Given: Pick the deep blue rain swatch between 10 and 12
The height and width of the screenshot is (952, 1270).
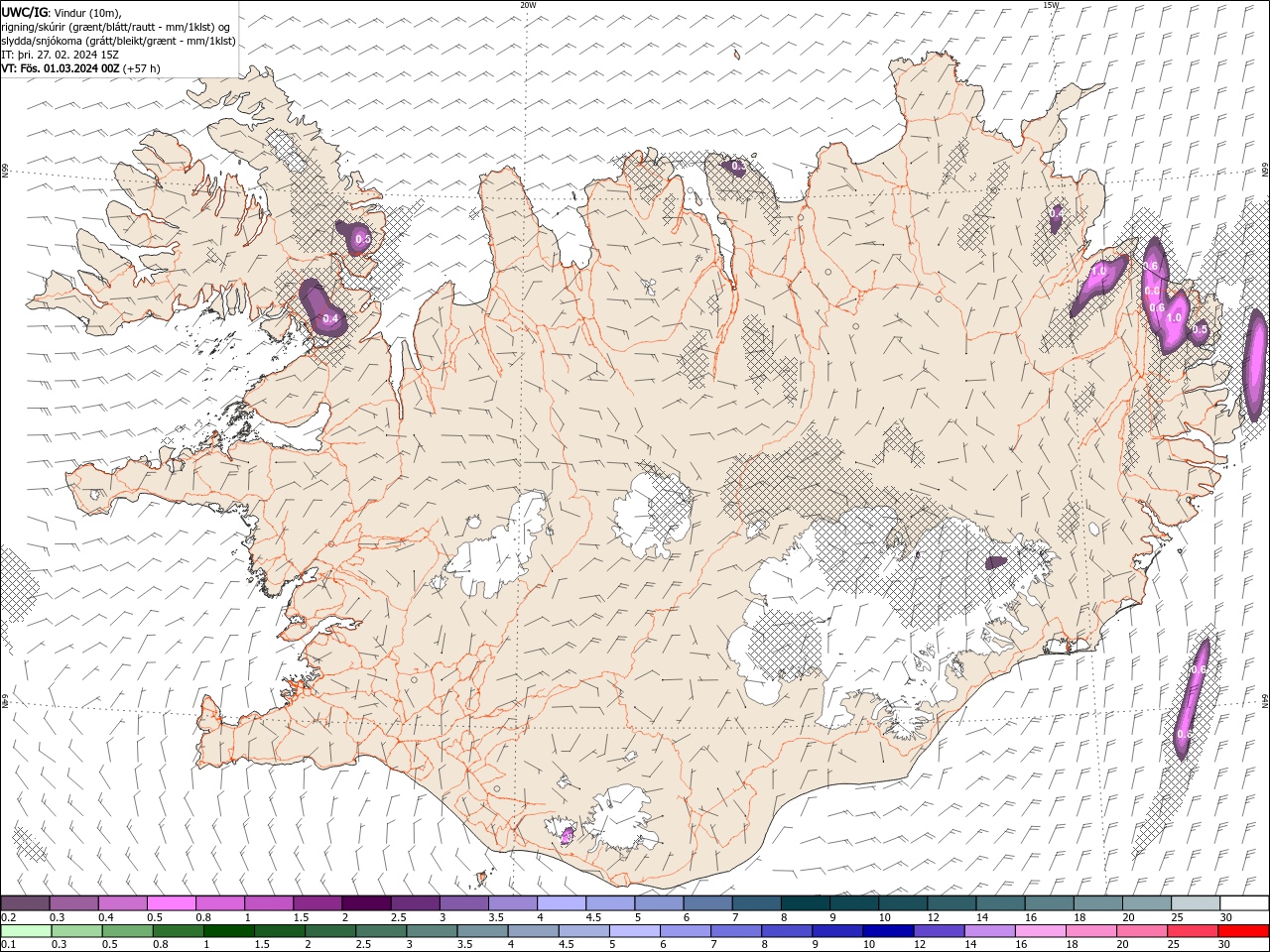Looking at the screenshot, I should [888, 931].
